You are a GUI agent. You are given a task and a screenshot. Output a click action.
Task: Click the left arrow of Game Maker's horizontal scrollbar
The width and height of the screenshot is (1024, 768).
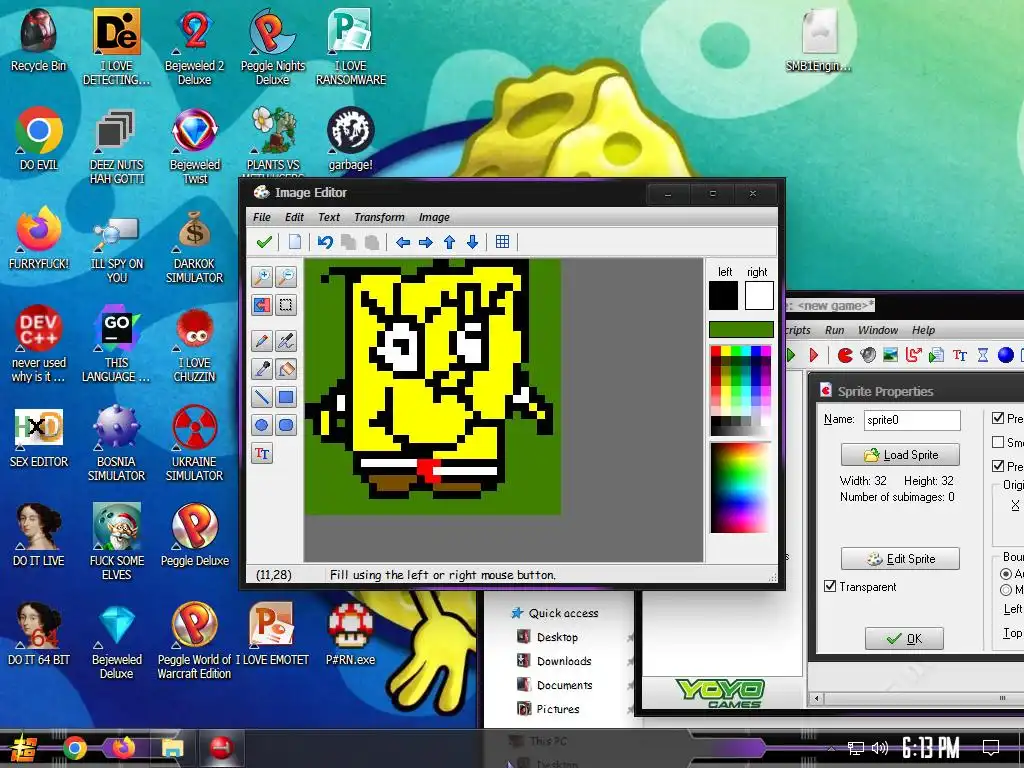pos(816,698)
